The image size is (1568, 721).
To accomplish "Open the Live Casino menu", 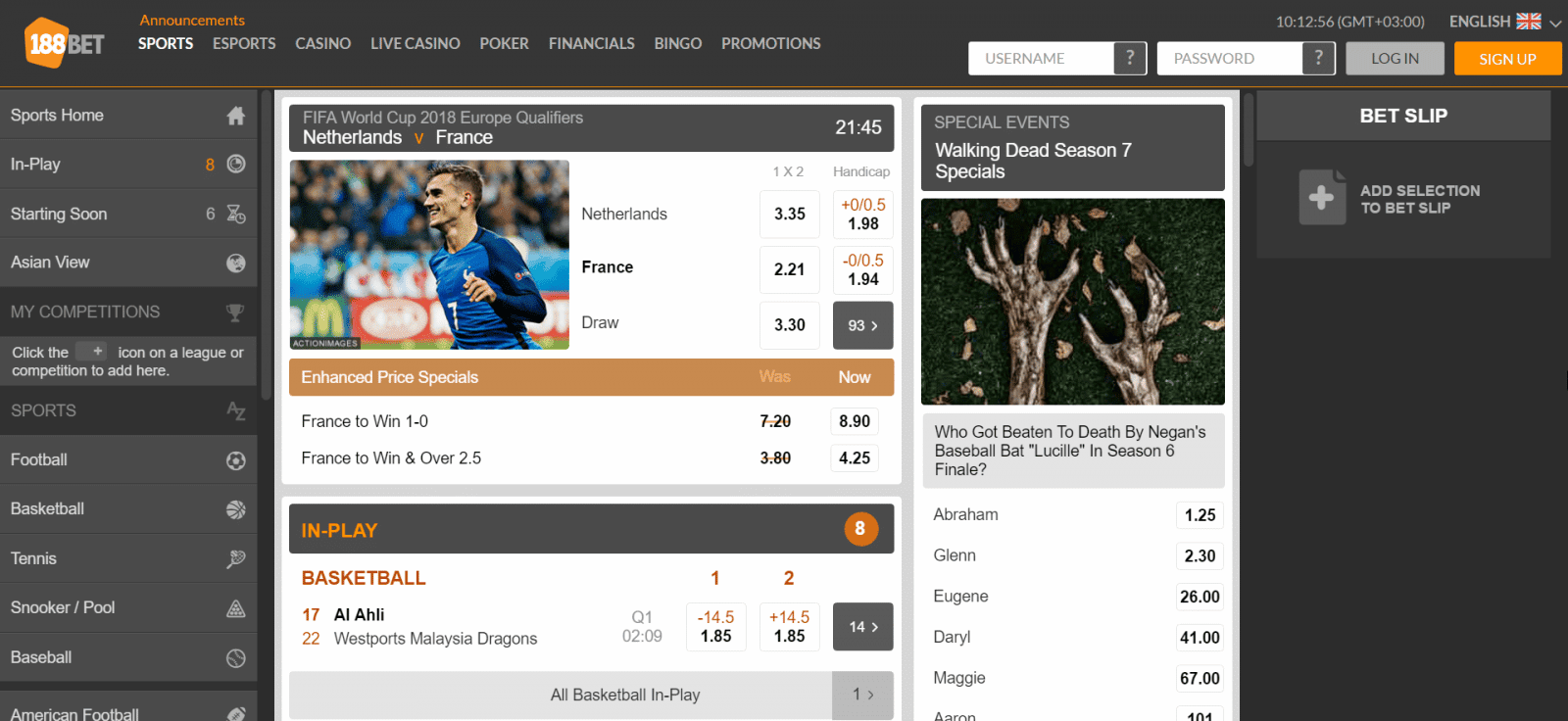I will tap(415, 43).
